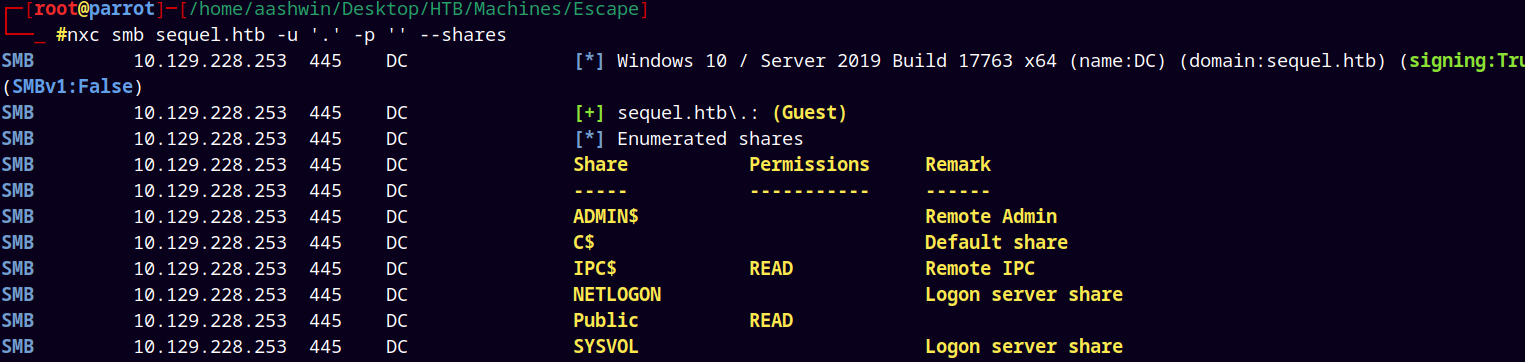Click the Remote Admin remark text
This screenshot has height=362, width=1525.
[x=990, y=216]
